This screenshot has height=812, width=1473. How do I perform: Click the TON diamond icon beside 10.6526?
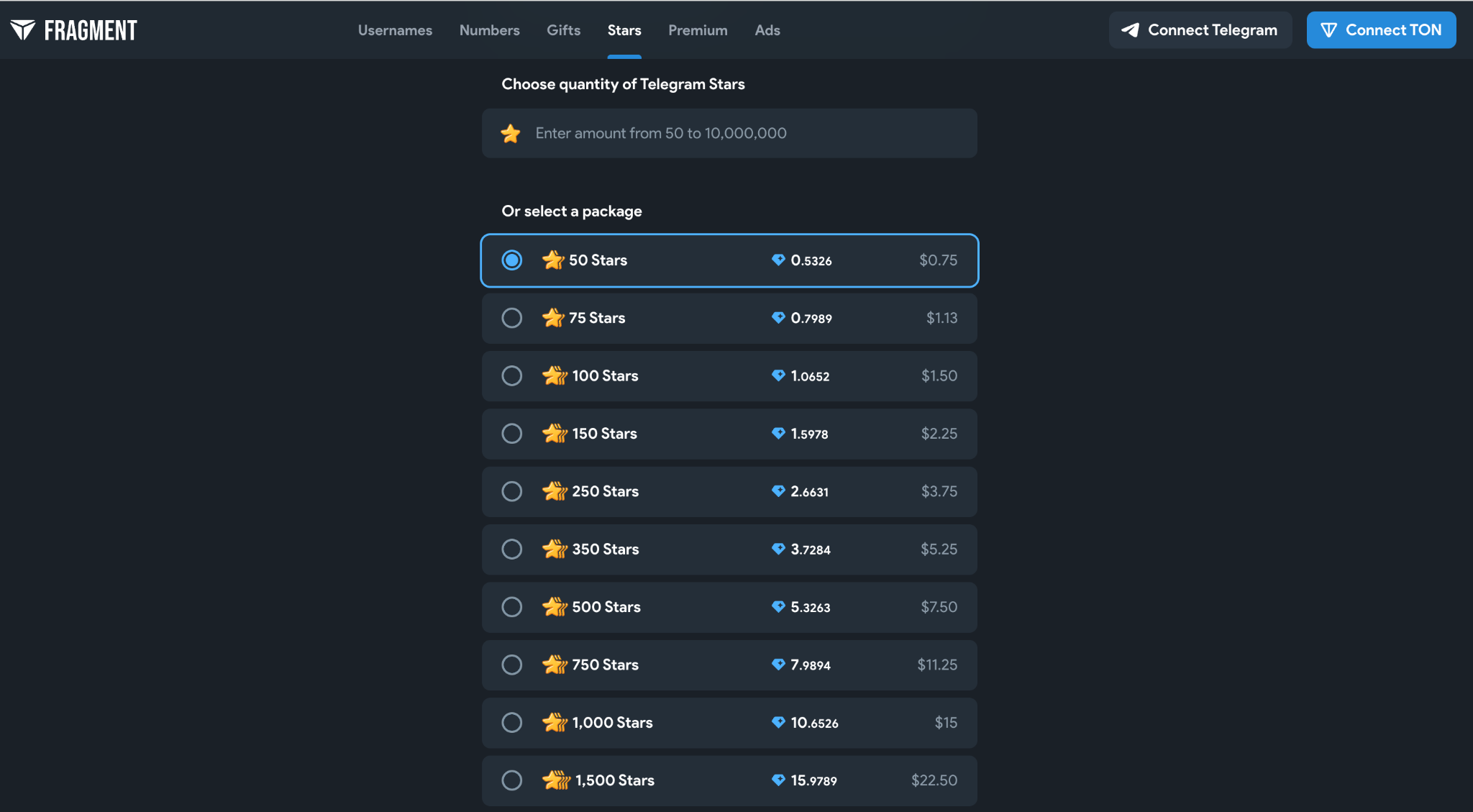[x=778, y=722]
